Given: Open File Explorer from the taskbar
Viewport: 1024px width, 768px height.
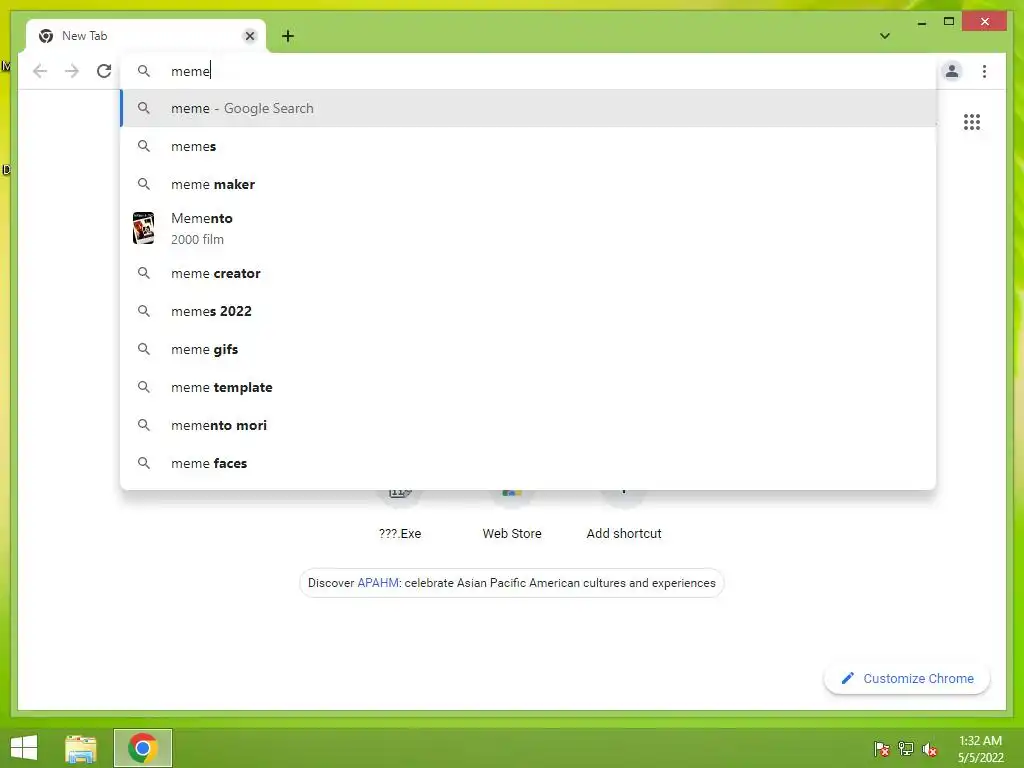Looking at the screenshot, I should pyautogui.click(x=81, y=748).
